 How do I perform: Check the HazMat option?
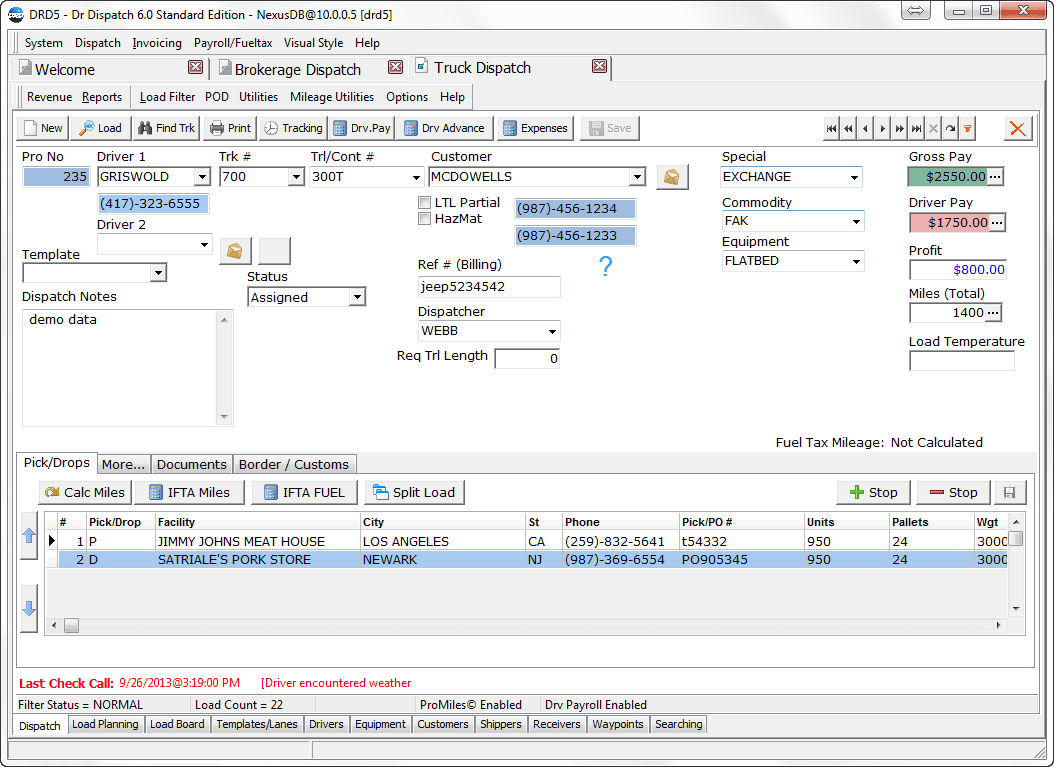(424, 218)
